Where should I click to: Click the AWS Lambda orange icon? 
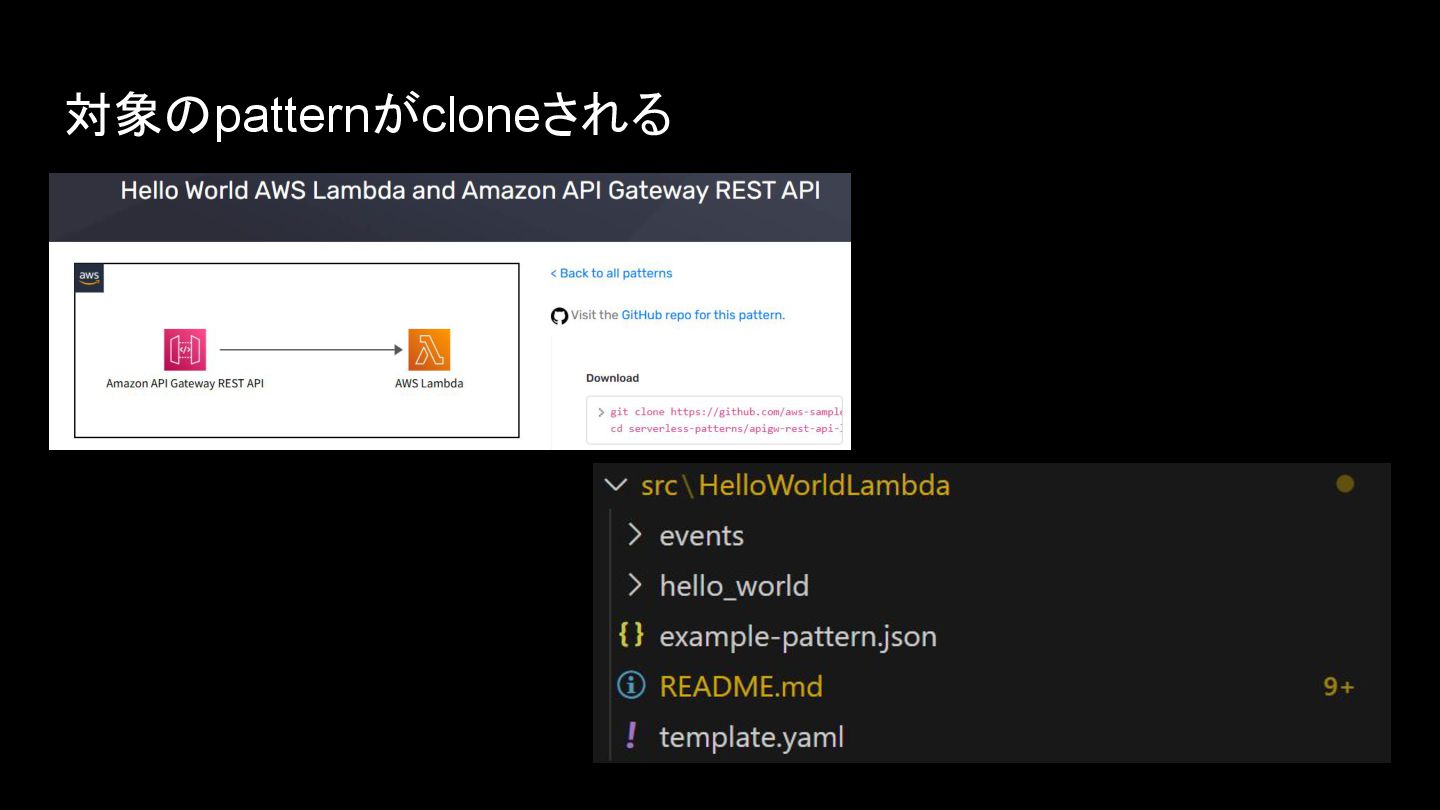pos(429,350)
